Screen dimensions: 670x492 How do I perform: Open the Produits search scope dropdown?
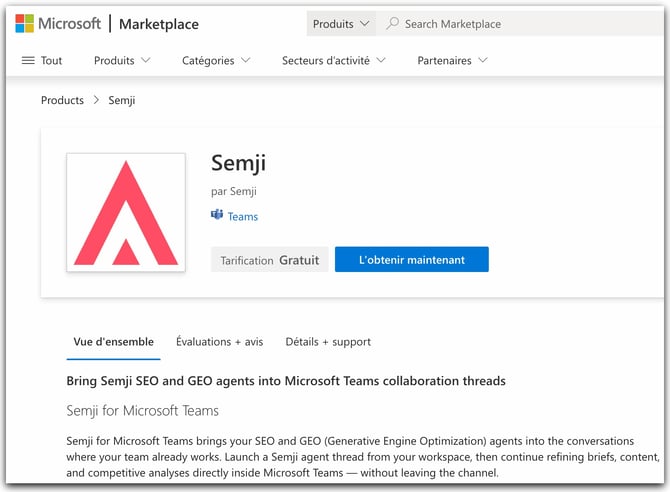pos(341,24)
